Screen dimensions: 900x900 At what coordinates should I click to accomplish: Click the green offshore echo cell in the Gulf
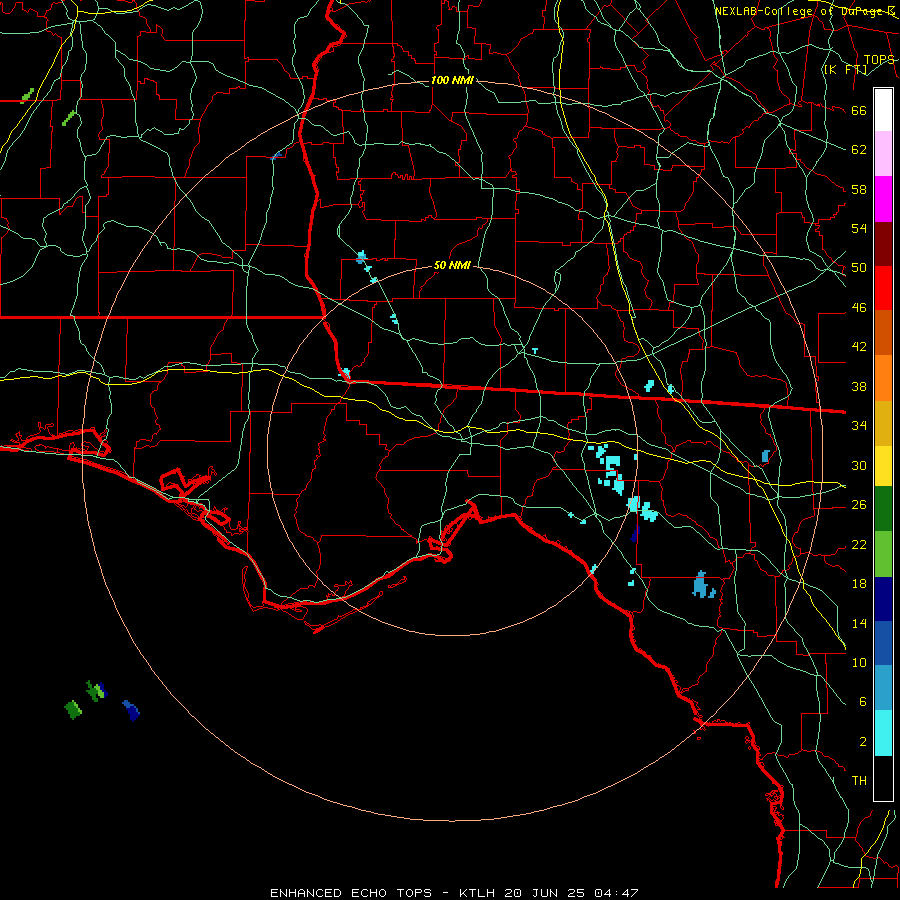(73, 709)
